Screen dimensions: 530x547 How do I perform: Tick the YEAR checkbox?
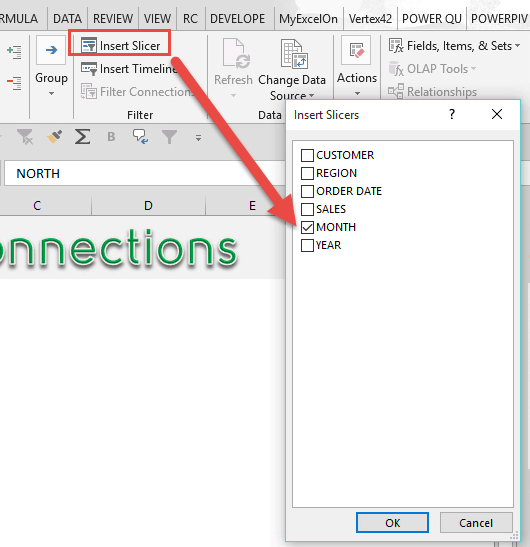click(307, 245)
